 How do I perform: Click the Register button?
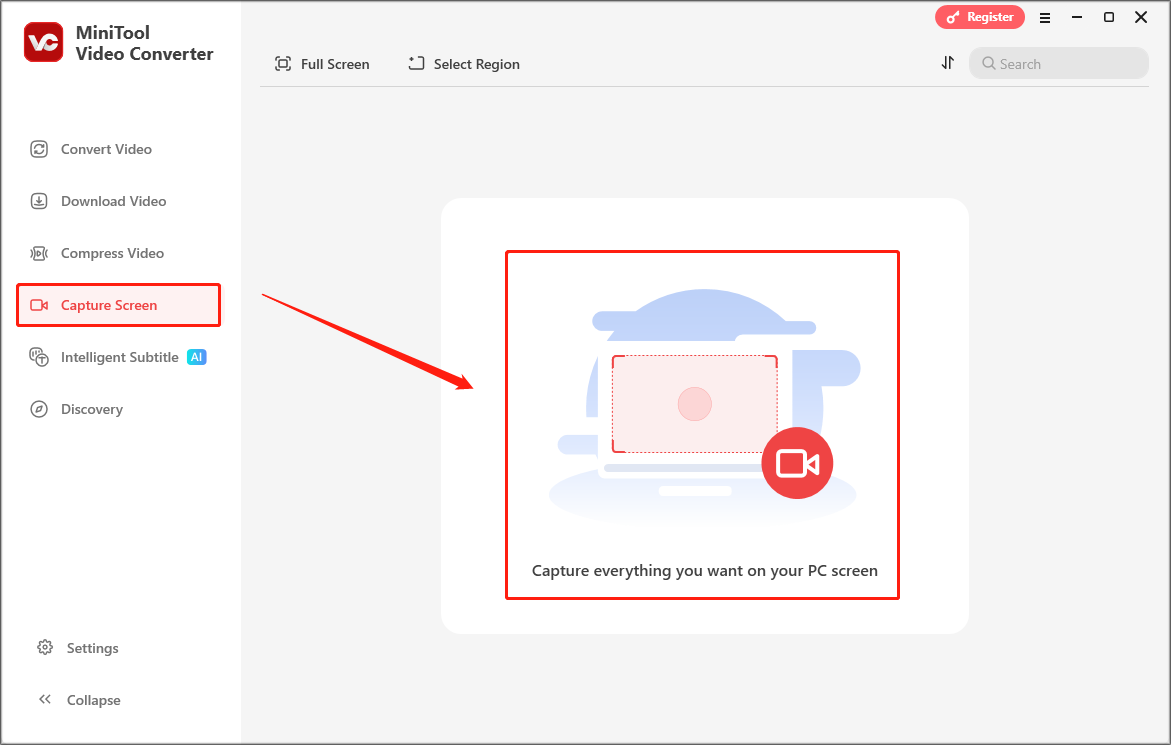point(979,17)
